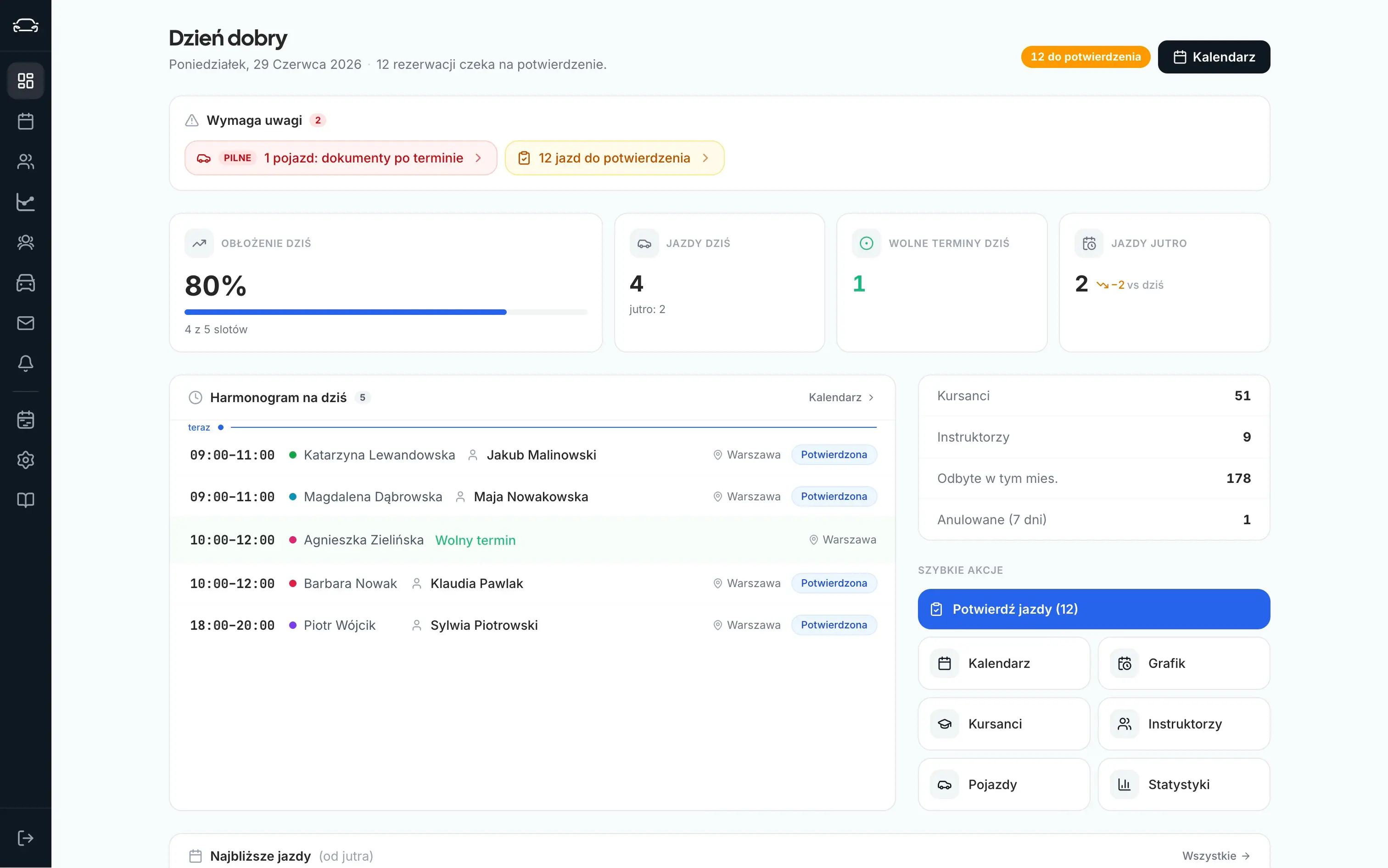Select instructor name Barbara Nowak
The height and width of the screenshot is (868, 1388).
click(350, 583)
